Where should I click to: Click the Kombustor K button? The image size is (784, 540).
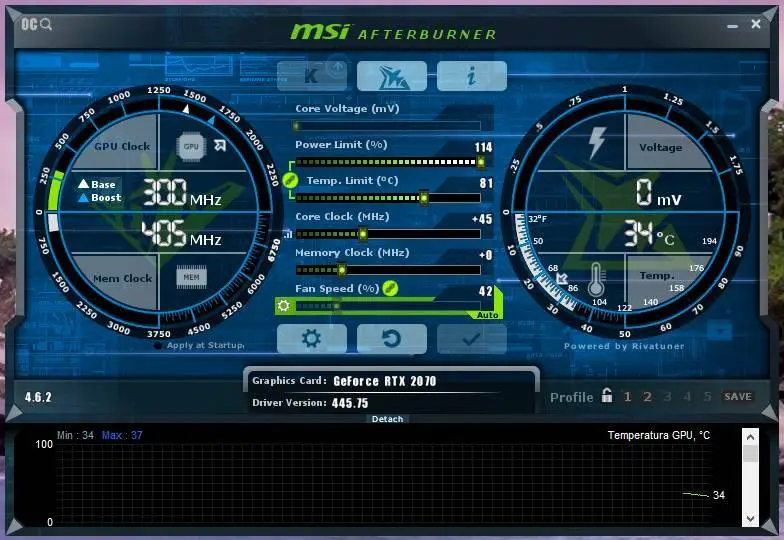(312, 76)
